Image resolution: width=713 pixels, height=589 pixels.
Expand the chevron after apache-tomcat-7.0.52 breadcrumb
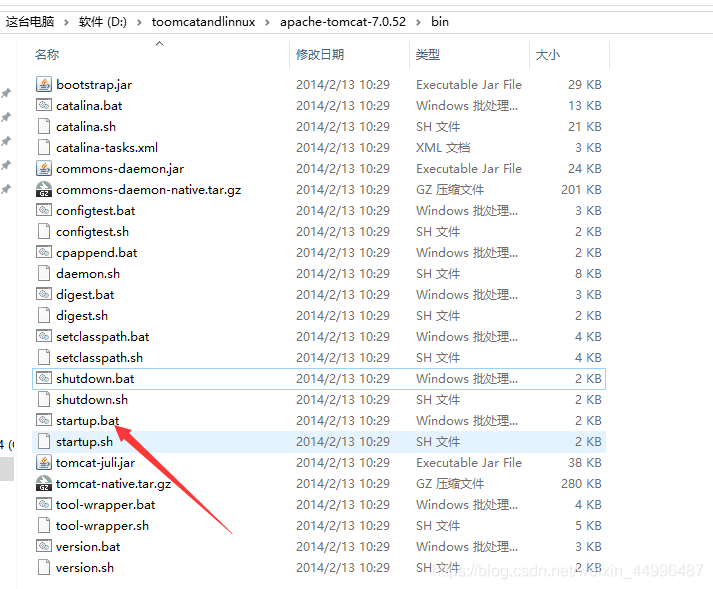click(x=418, y=22)
